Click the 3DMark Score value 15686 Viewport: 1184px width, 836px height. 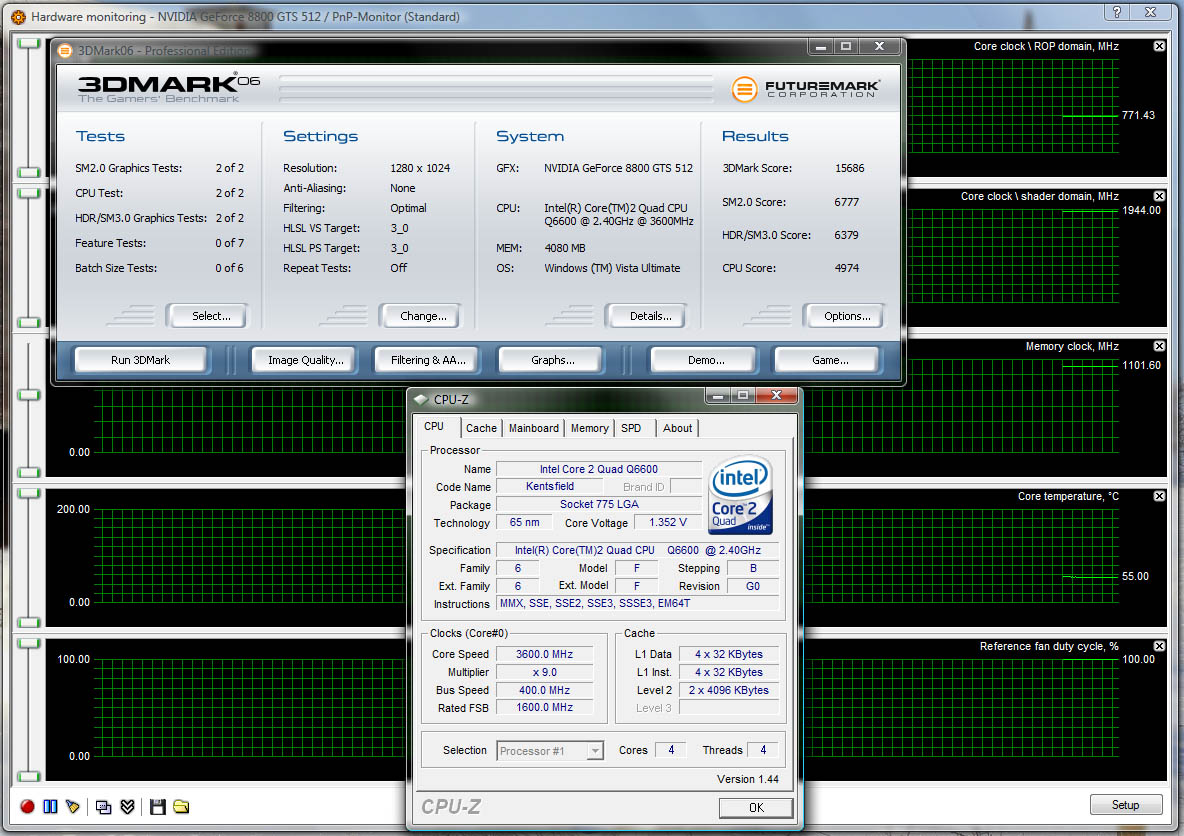849,168
